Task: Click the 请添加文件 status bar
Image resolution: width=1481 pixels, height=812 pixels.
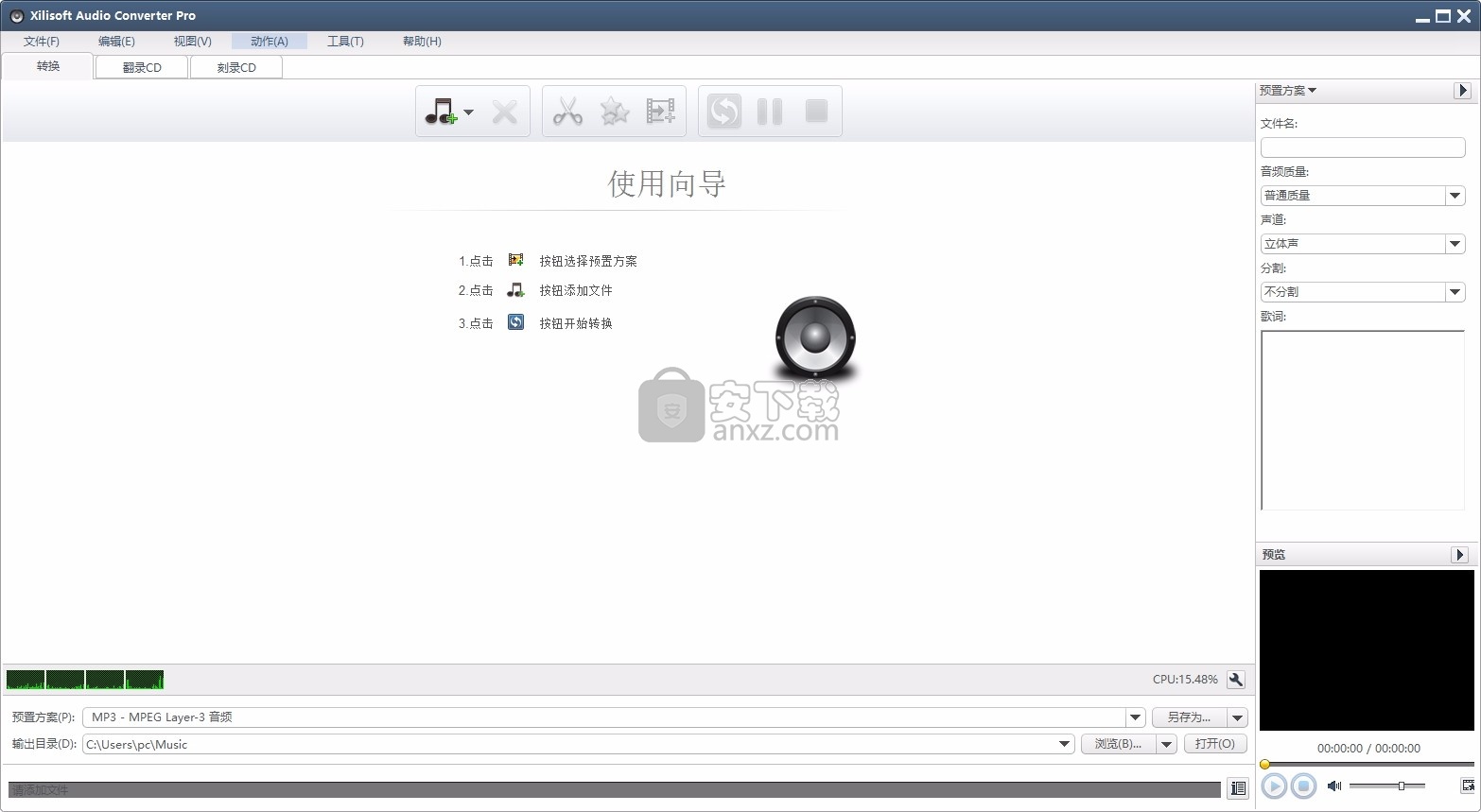Action: tap(615, 789)
